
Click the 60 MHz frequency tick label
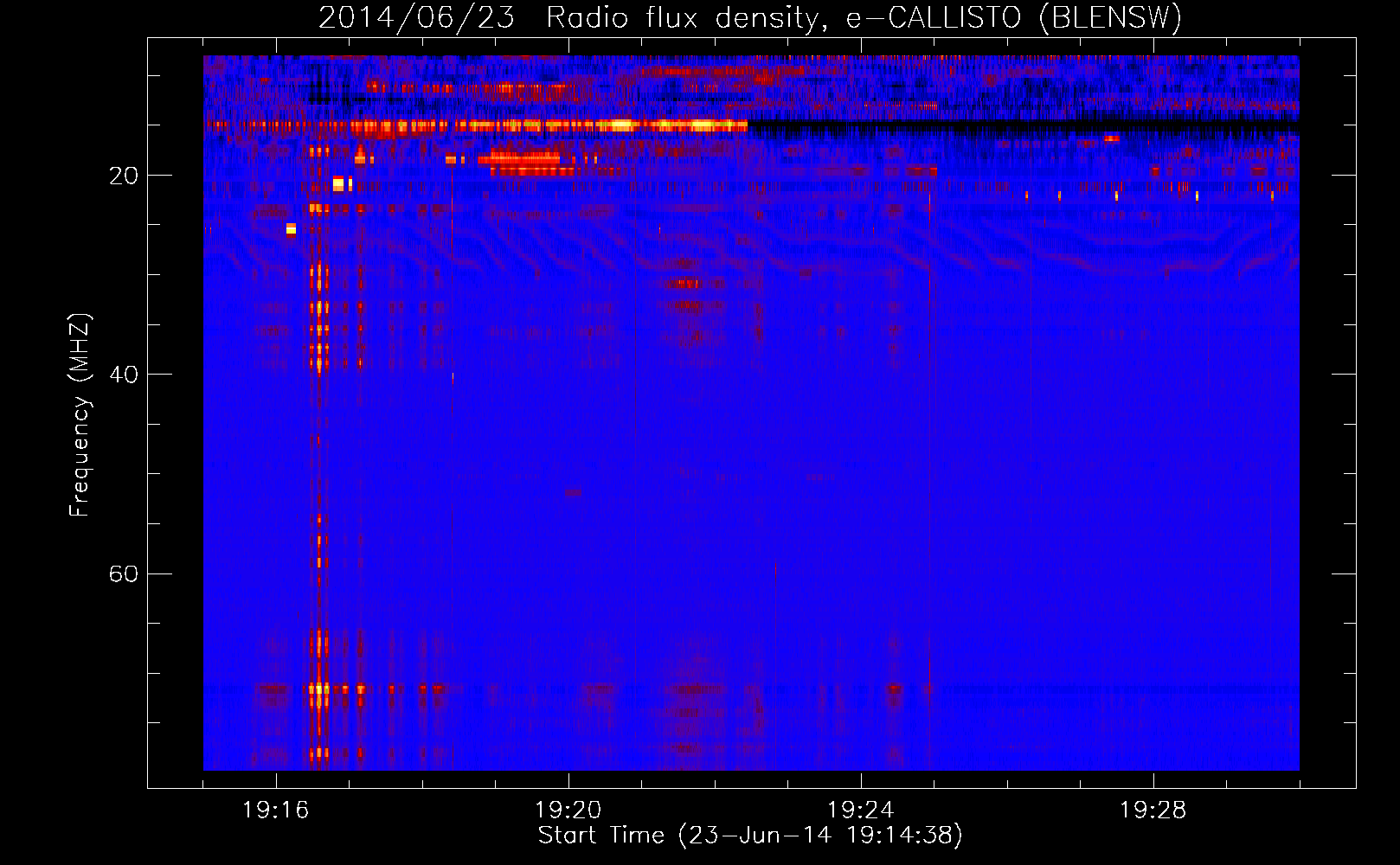(124, 573)
